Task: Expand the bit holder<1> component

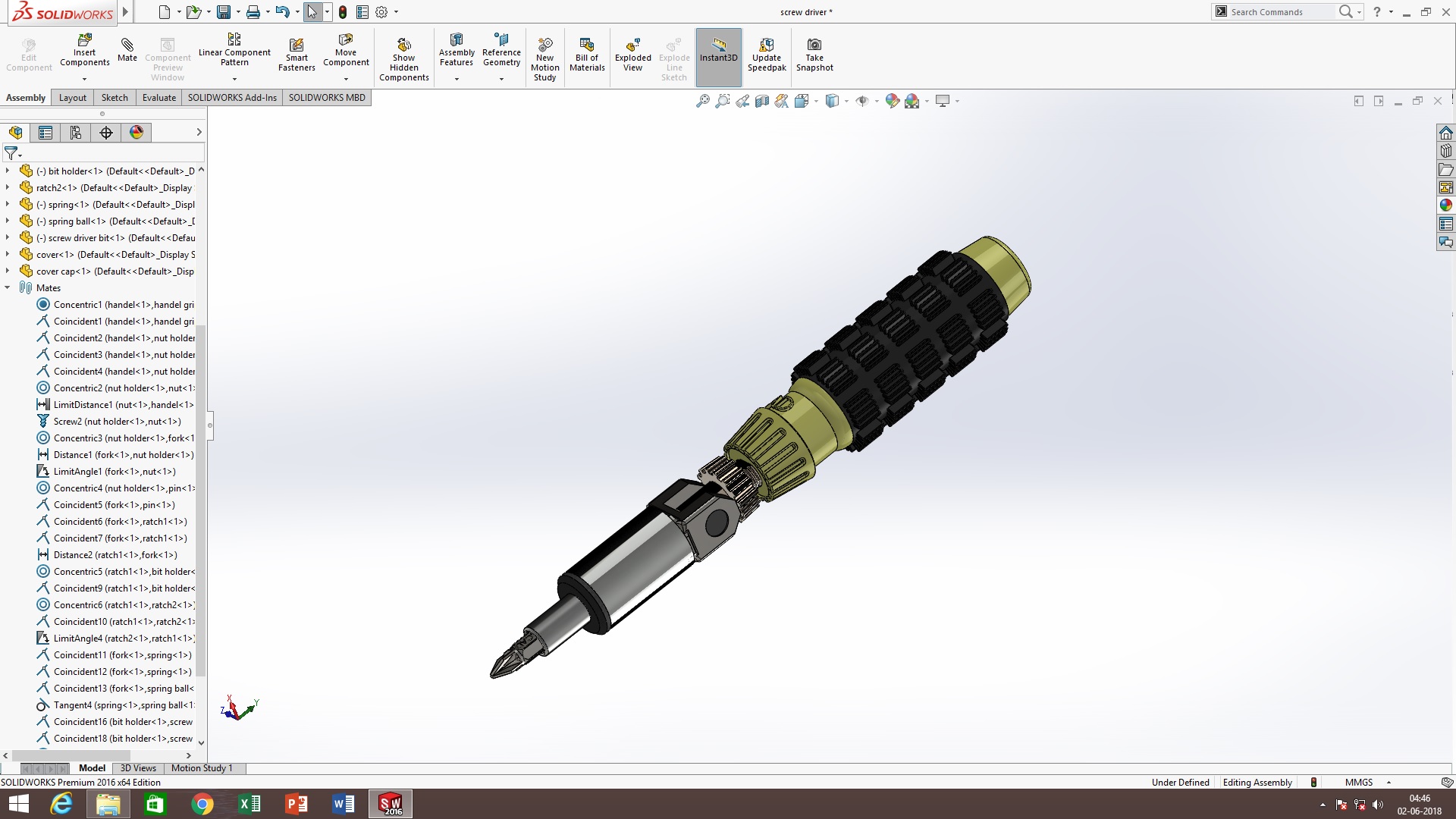Action: click(8, 171)
